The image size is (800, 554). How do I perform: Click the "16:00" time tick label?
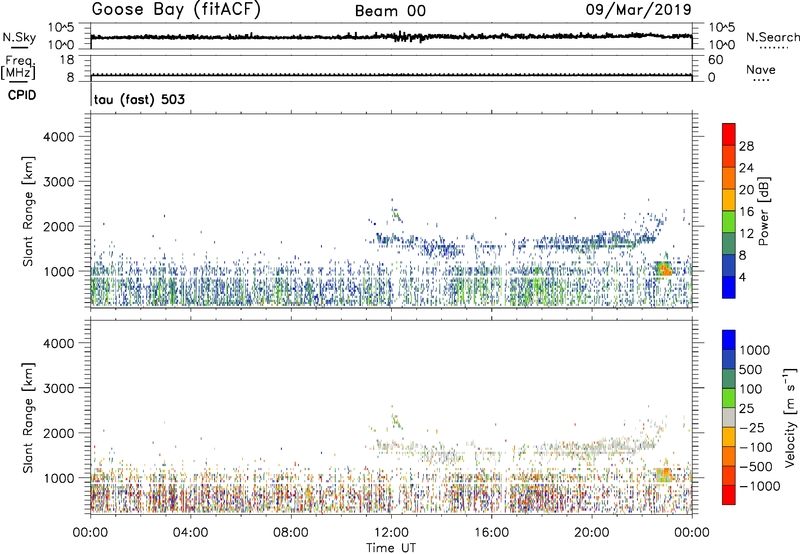coord(491,533)
